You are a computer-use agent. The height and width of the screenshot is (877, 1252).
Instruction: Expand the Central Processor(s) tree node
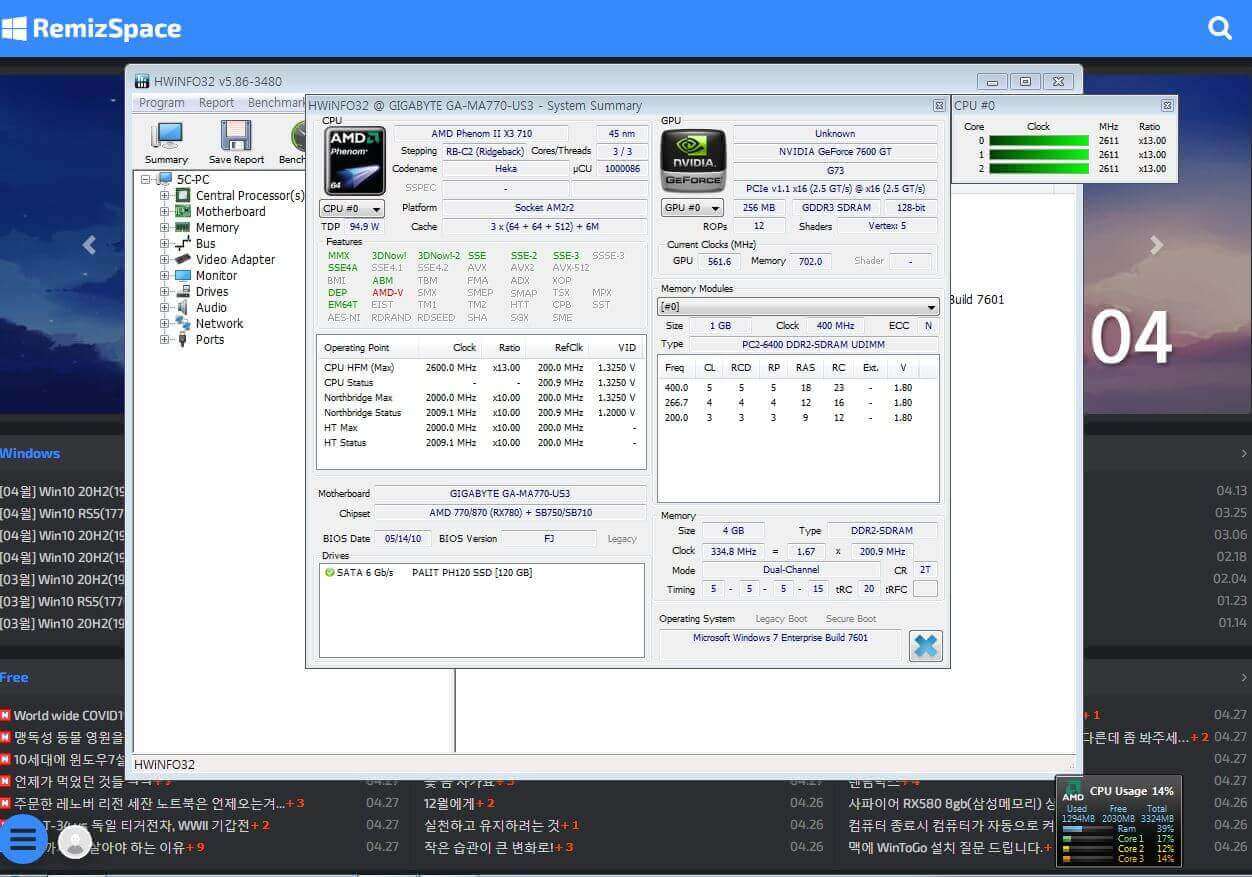tap(165, 196)
